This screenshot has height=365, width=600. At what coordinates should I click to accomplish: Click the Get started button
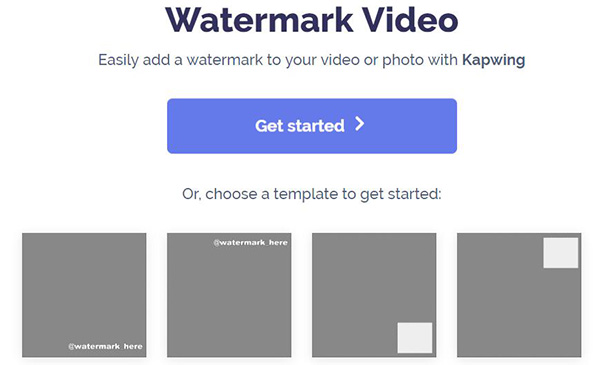coord(312,126)
